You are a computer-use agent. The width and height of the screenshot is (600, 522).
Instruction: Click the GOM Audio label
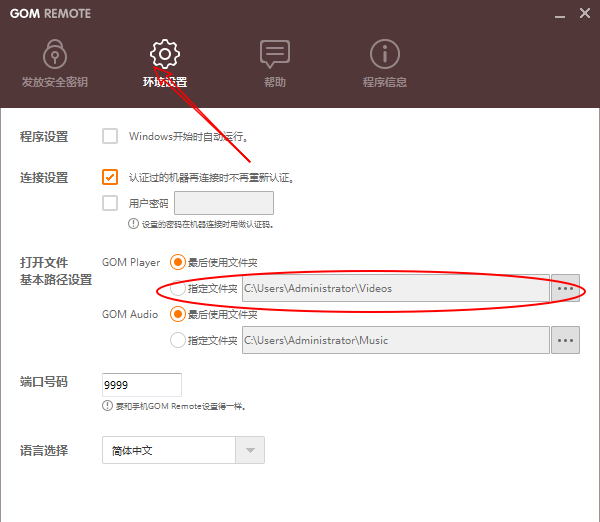tap(130, 314)
